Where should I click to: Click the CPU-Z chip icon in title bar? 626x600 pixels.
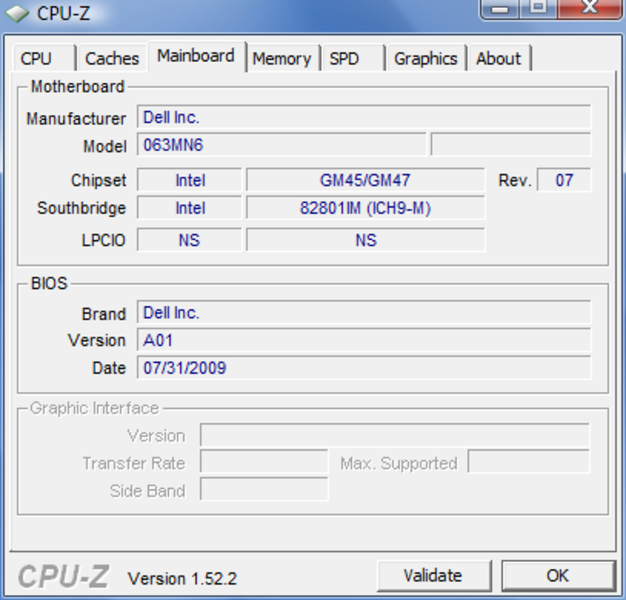[17, 14]
